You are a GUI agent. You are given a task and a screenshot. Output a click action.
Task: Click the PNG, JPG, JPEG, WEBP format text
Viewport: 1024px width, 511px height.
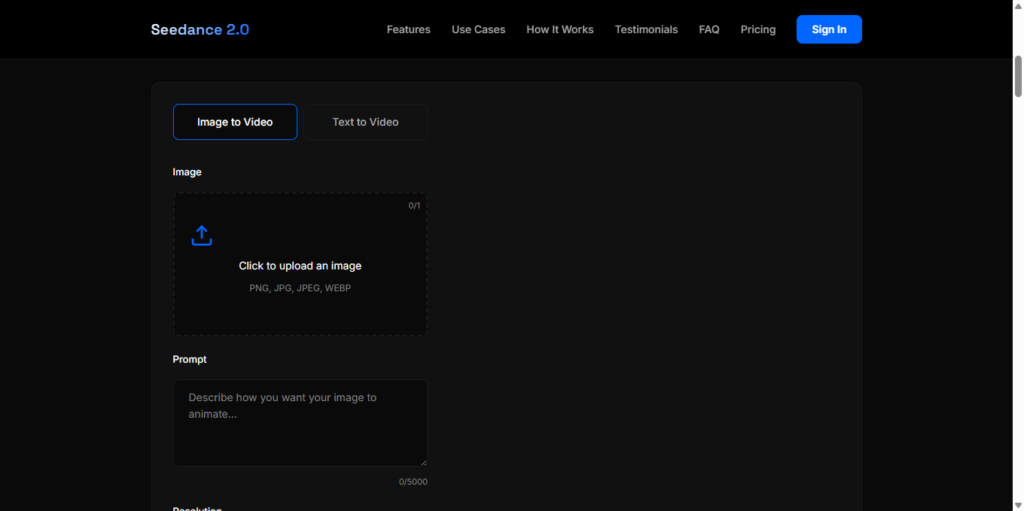coord(300,288)
